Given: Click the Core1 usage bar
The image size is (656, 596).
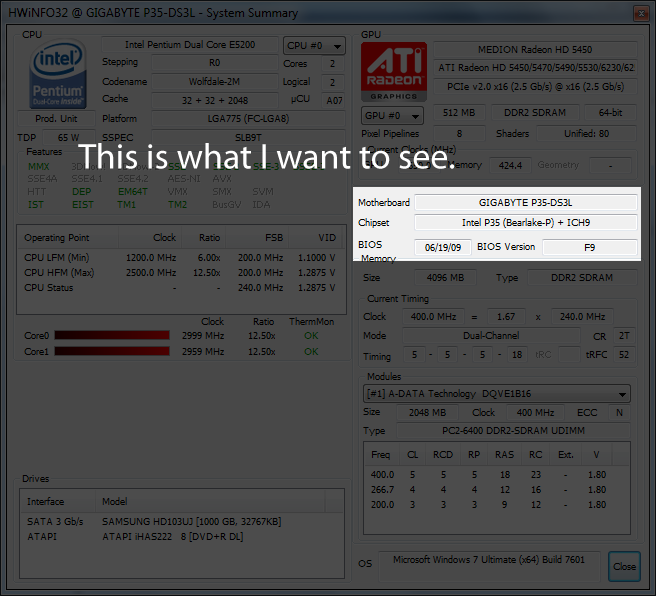Looking at the screenshot, I should click(112, 351).
